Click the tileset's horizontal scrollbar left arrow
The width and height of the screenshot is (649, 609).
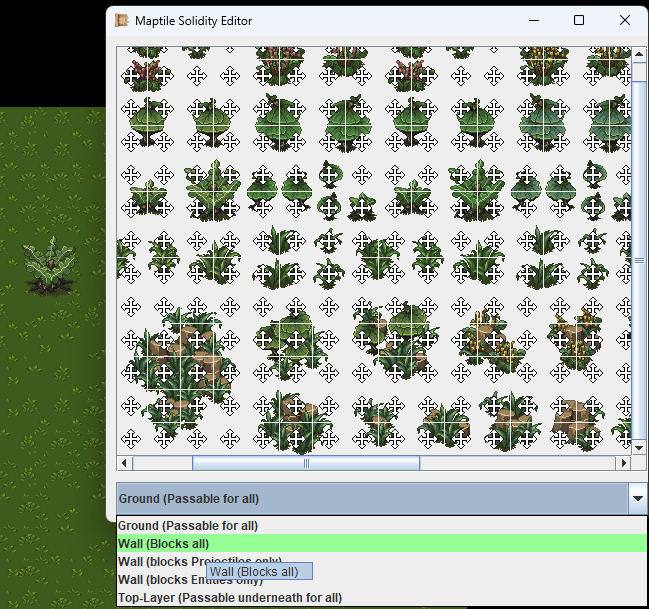pos(125,464)
